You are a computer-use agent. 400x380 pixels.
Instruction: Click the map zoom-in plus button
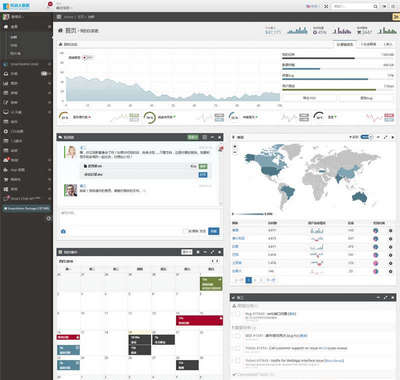click(235, 147)
